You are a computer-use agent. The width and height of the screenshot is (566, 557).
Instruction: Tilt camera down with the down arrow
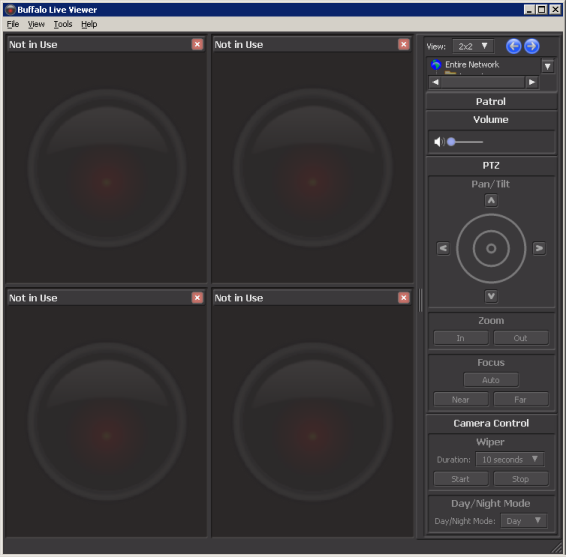pyautogui.click(x=491, y=296)
